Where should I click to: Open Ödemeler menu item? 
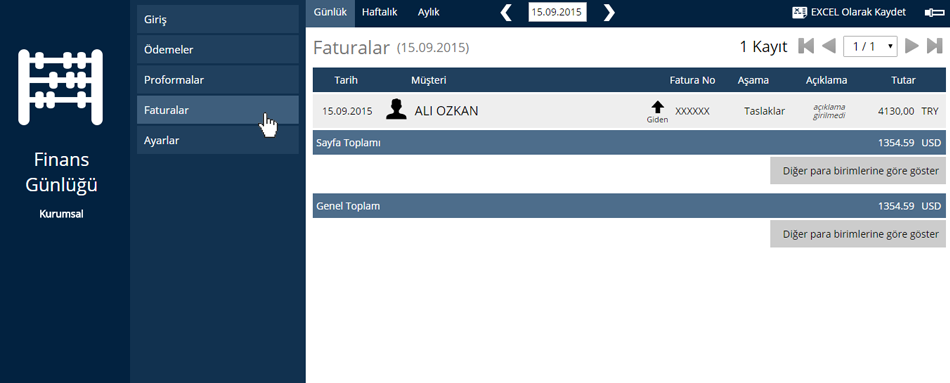(x=218, y=50)
